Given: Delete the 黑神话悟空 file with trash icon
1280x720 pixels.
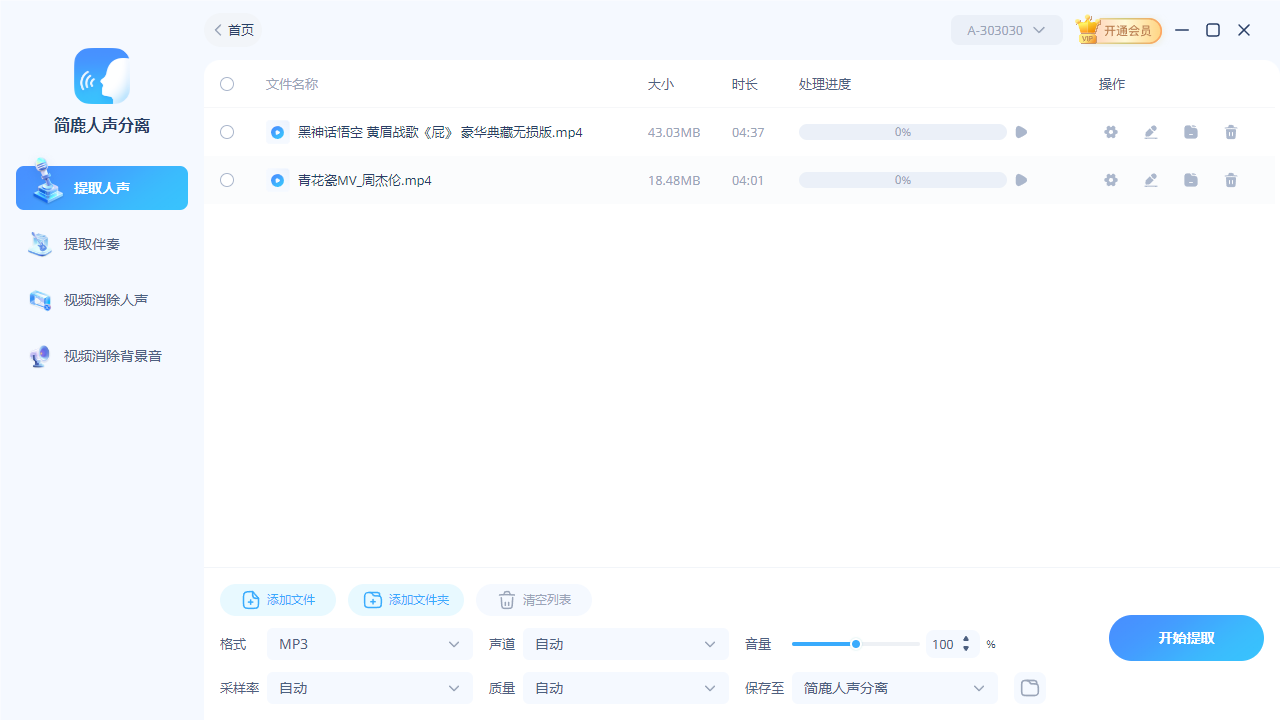Looking at the screenshot, I should [x=1230, y=131].
